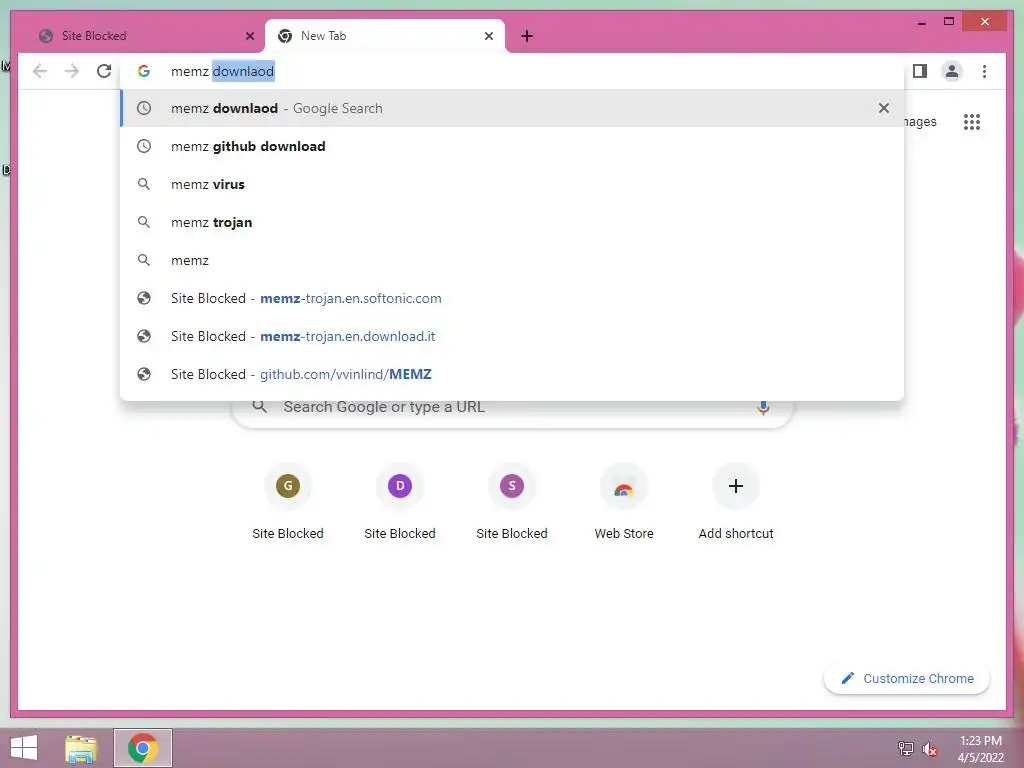Reload the page with the refresh icon

104,71
